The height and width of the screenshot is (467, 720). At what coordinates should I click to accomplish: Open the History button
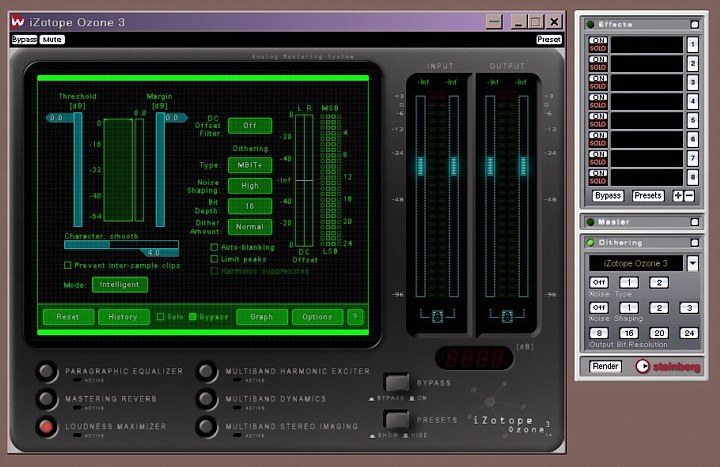coord(123,317)
